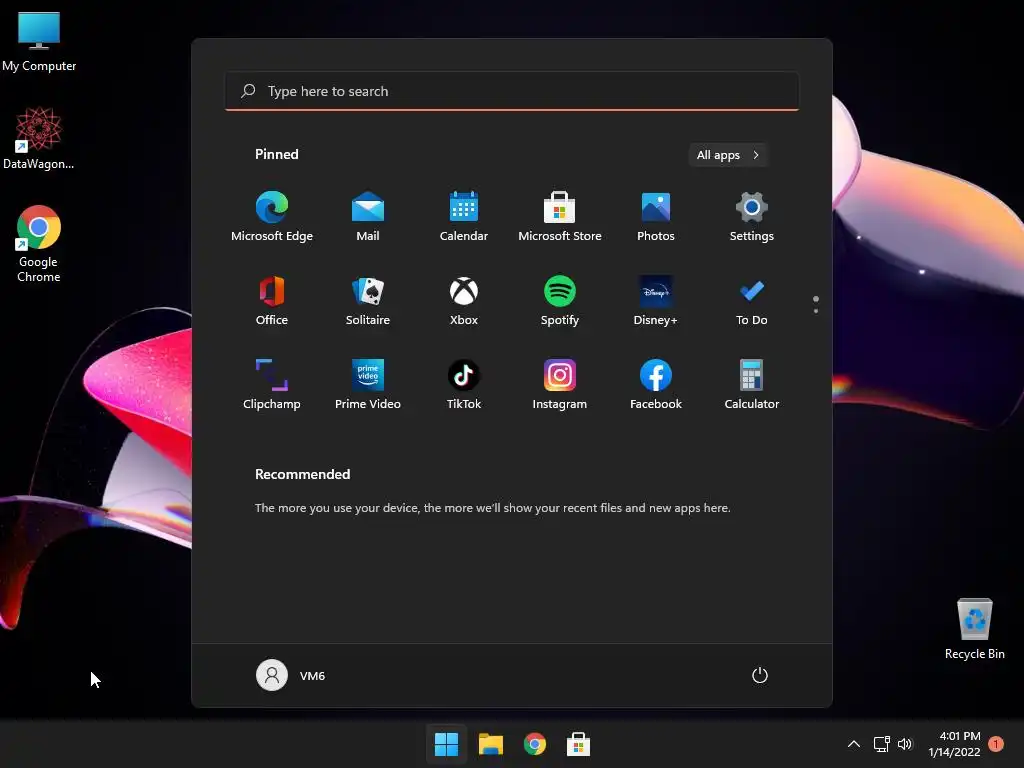Click the volume speaker tray icon

(x=904, y=744)
